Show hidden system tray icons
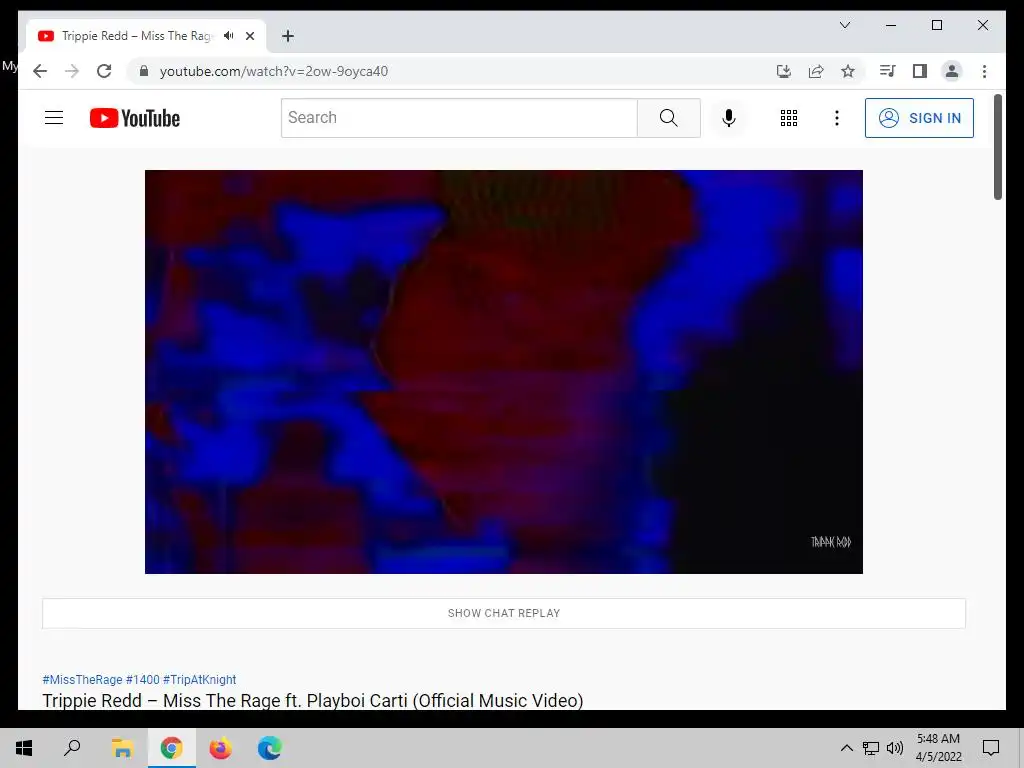 [846, 748]
